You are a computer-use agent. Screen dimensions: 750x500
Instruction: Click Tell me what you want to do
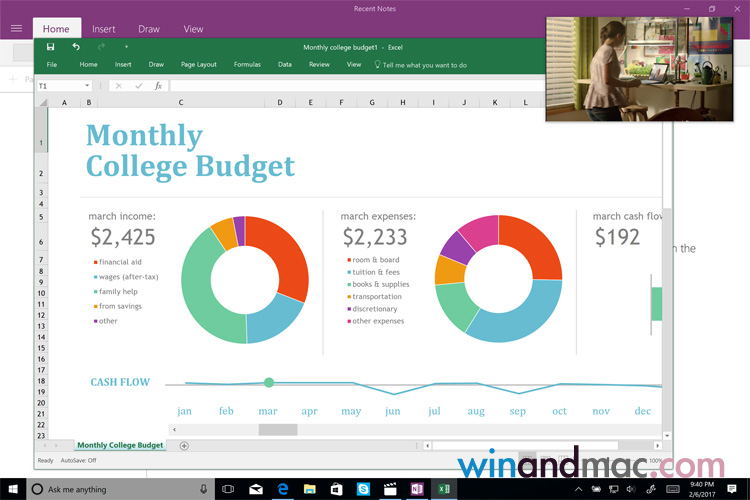tap(420, 65)
